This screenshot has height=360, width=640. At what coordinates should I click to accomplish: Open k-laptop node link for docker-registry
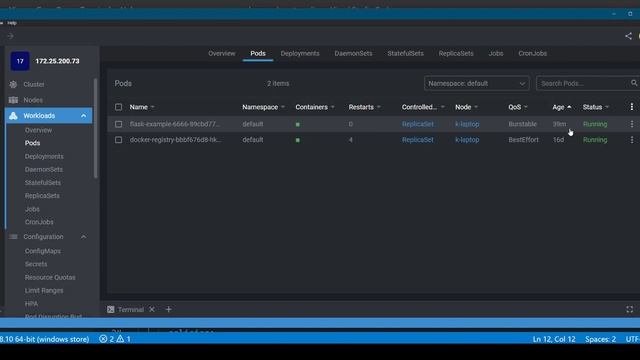tap(467, 140)
